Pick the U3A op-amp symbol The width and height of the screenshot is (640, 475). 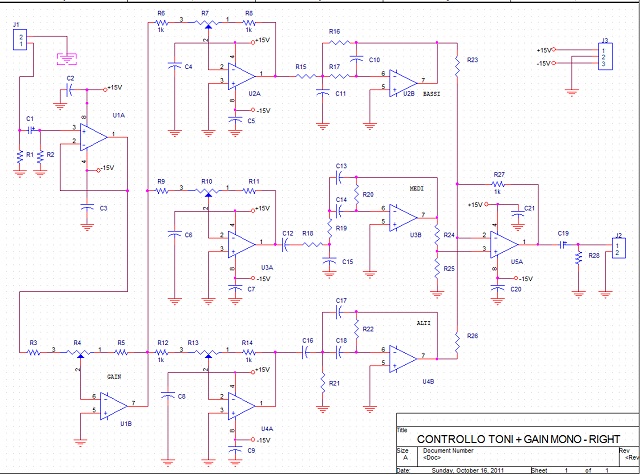pyautogui.click(x=242, y=243)
